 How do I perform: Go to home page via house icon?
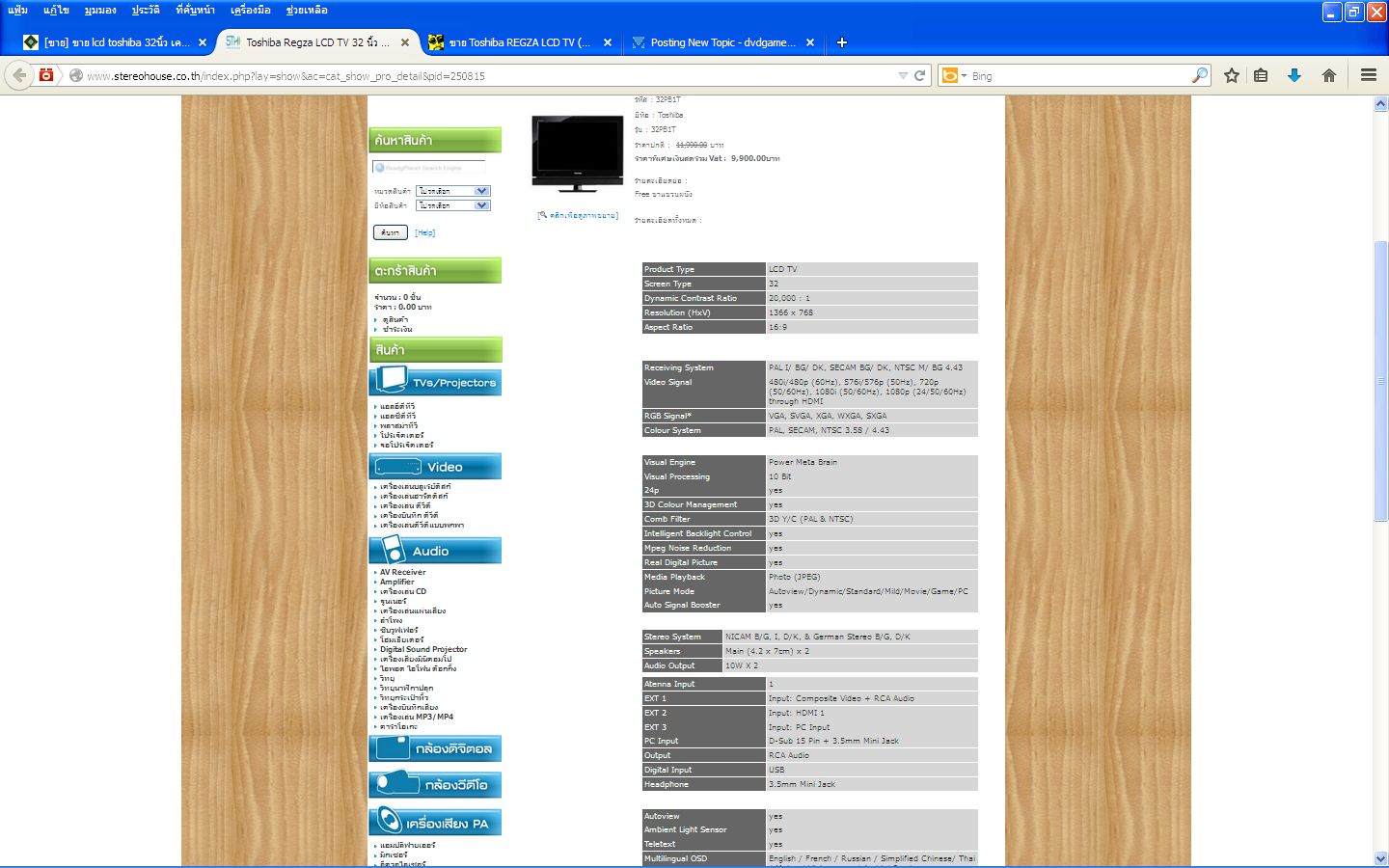click(x=1329, y=75)
